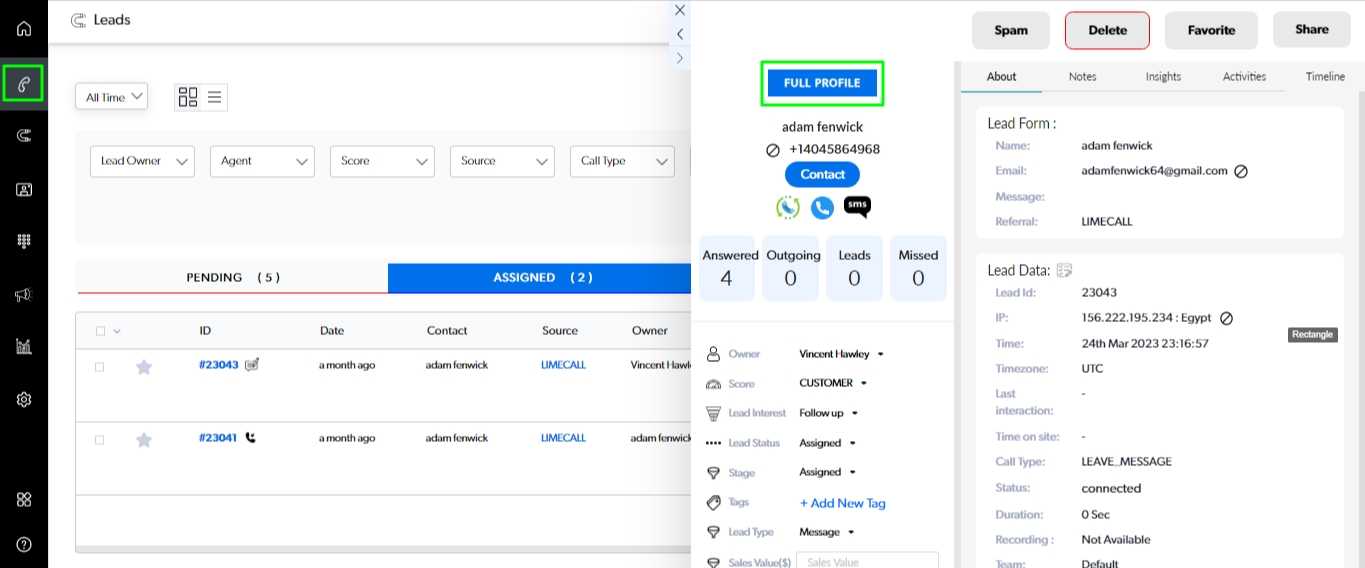
Task: Open the Score CUSTOMER dropdown
Action: click(x=833, y=383)
